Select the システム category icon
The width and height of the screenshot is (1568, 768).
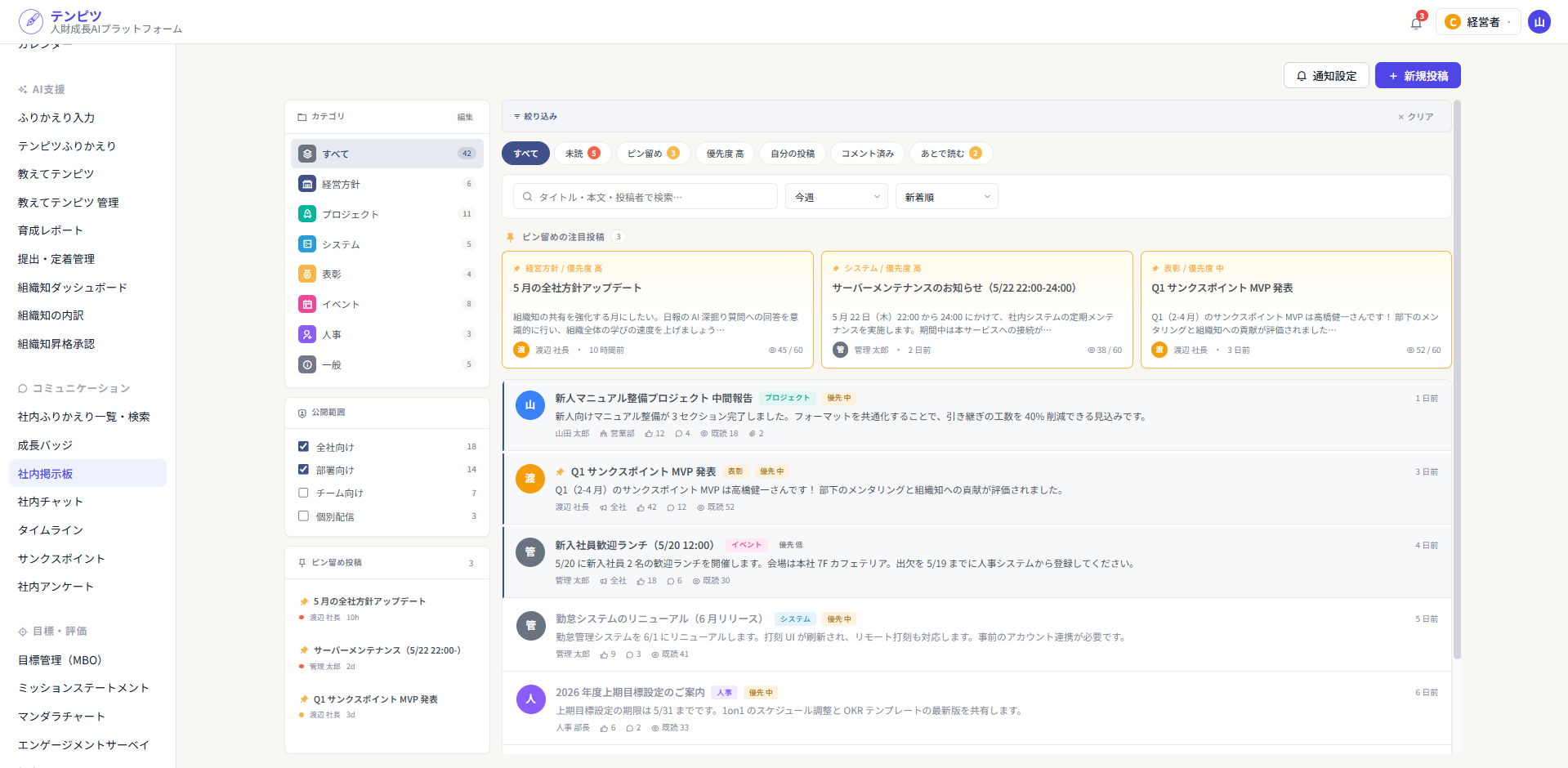click(x=307, y=244)
